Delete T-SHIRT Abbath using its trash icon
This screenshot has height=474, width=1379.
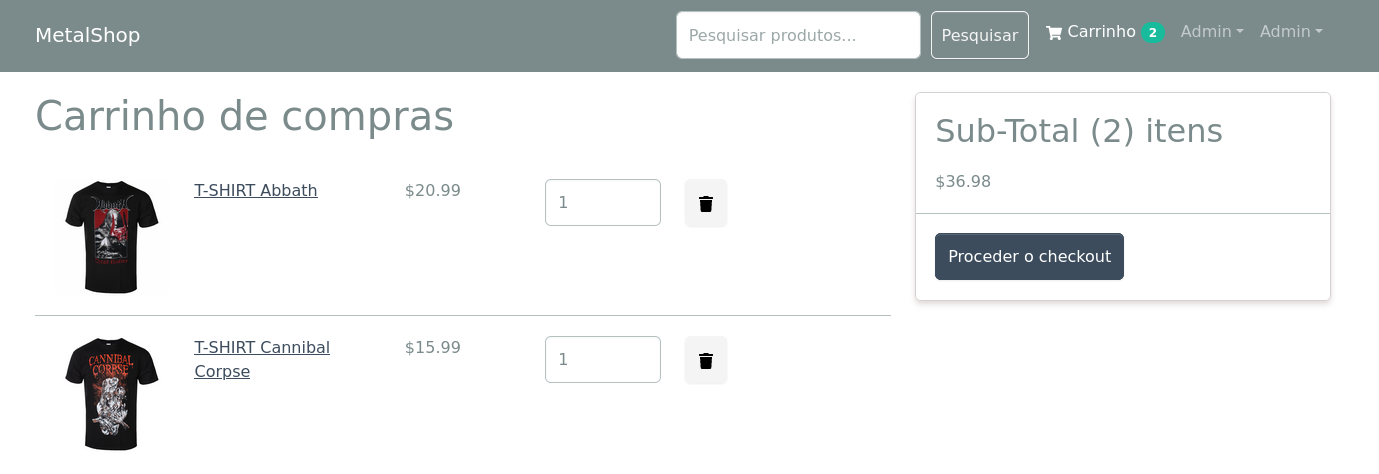click(705, 204)
